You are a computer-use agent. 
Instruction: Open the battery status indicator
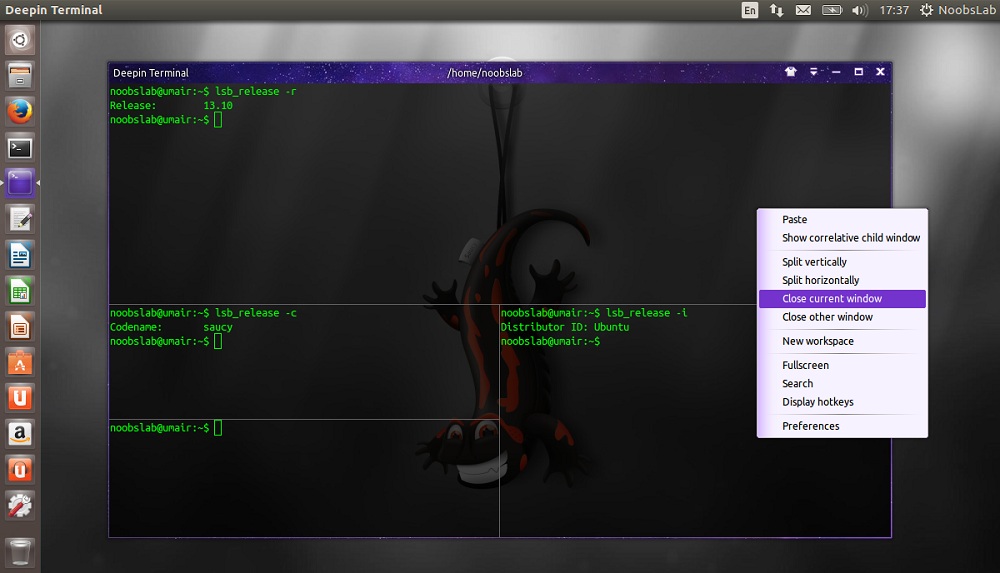pyautogui.click(x=832, y=10)
